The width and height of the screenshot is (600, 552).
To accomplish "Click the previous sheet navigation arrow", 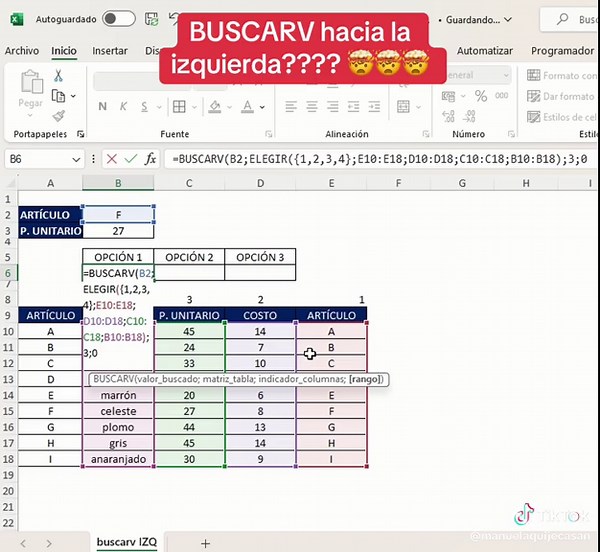I will 24,543.
